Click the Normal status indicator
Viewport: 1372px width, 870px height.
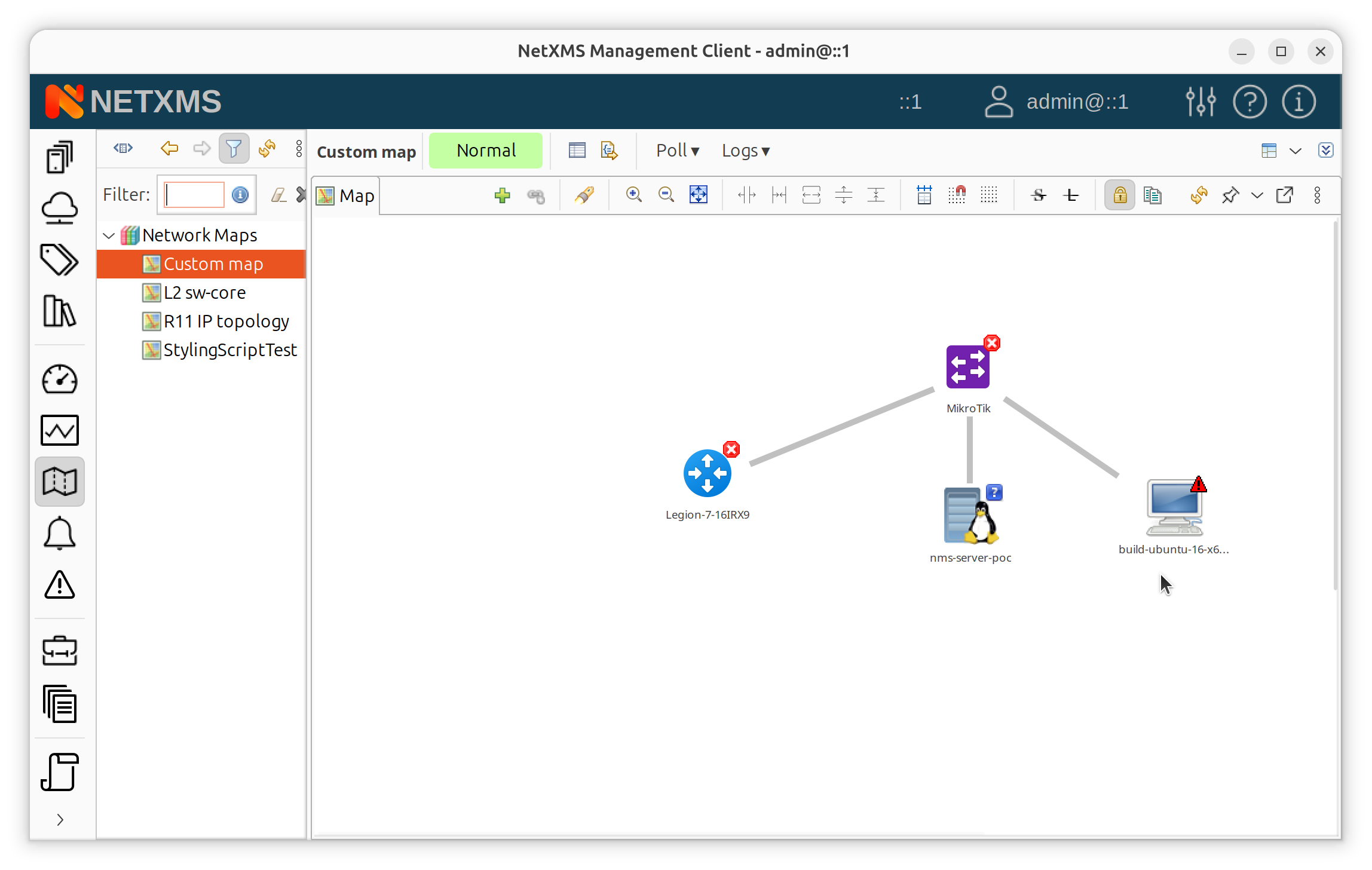(x=486, y=151)
